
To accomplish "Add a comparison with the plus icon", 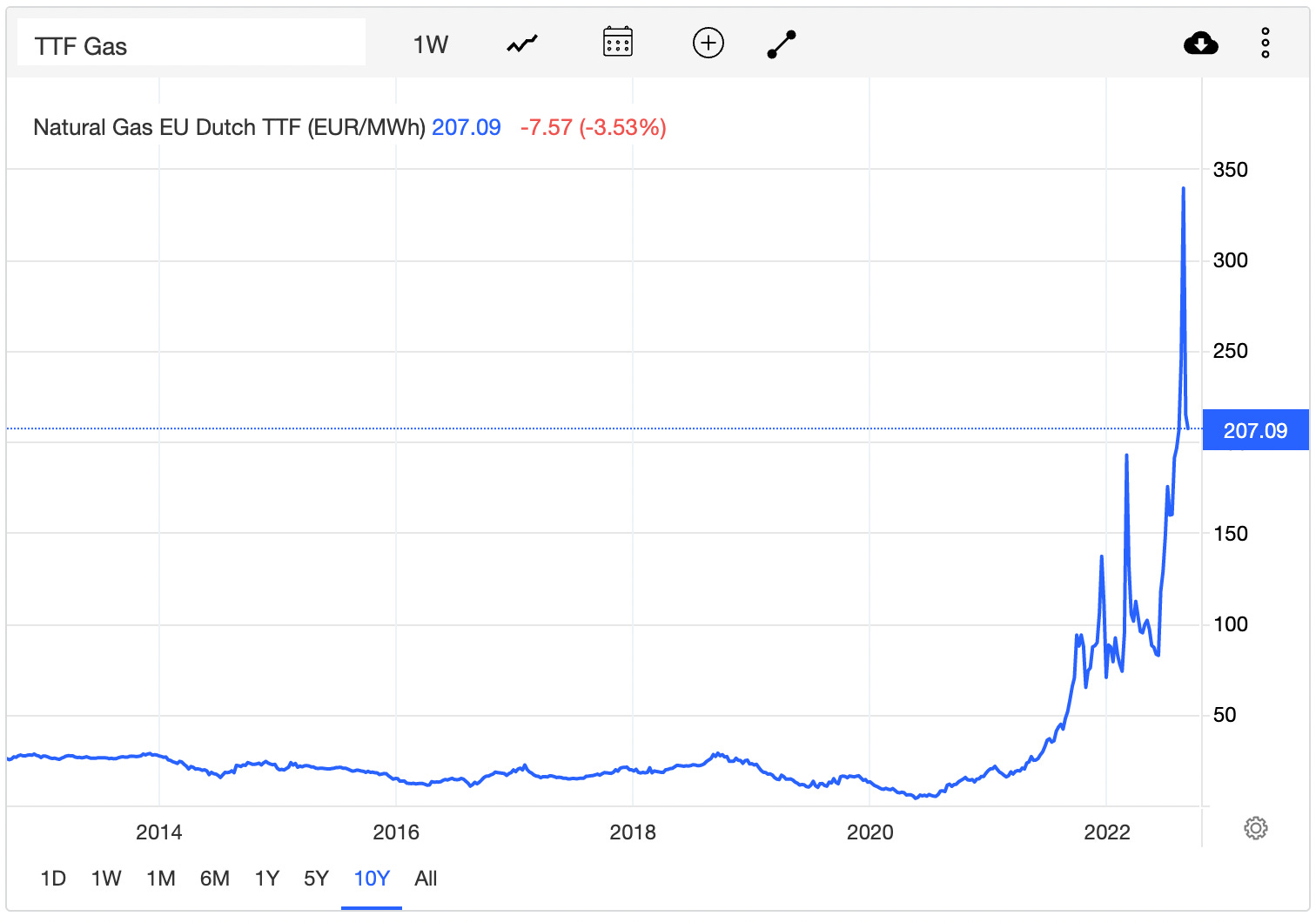I will pyautogui.click(x=708, y=43).
